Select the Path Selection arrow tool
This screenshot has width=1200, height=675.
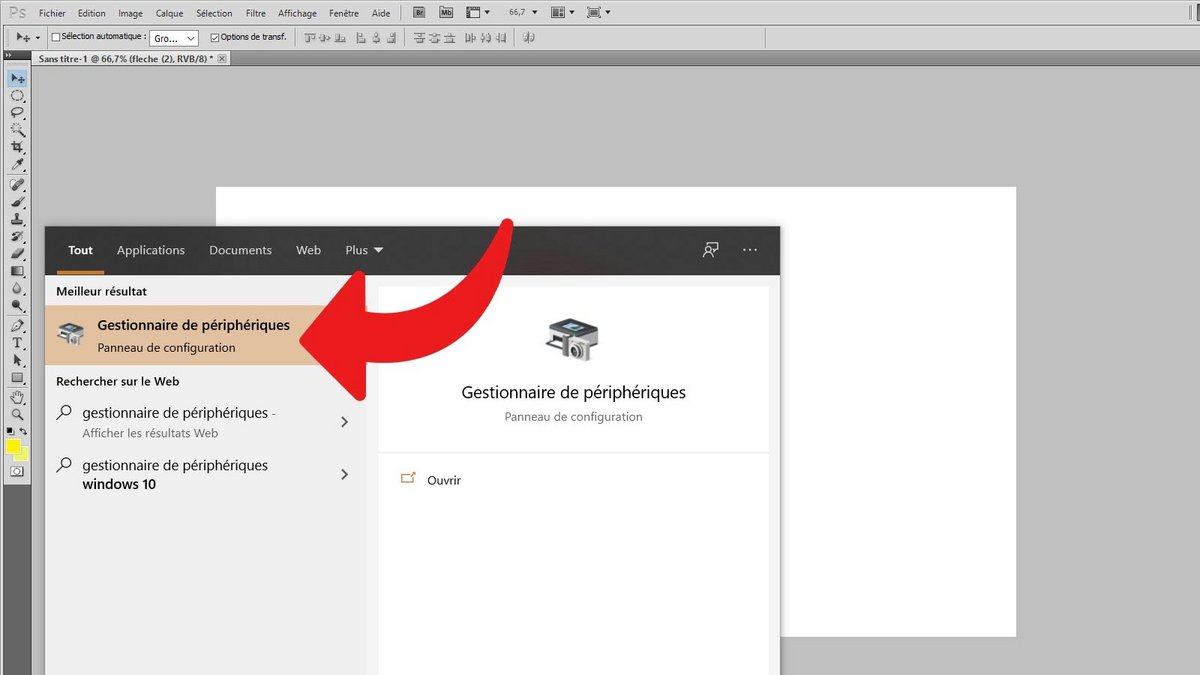coord(18,360)
